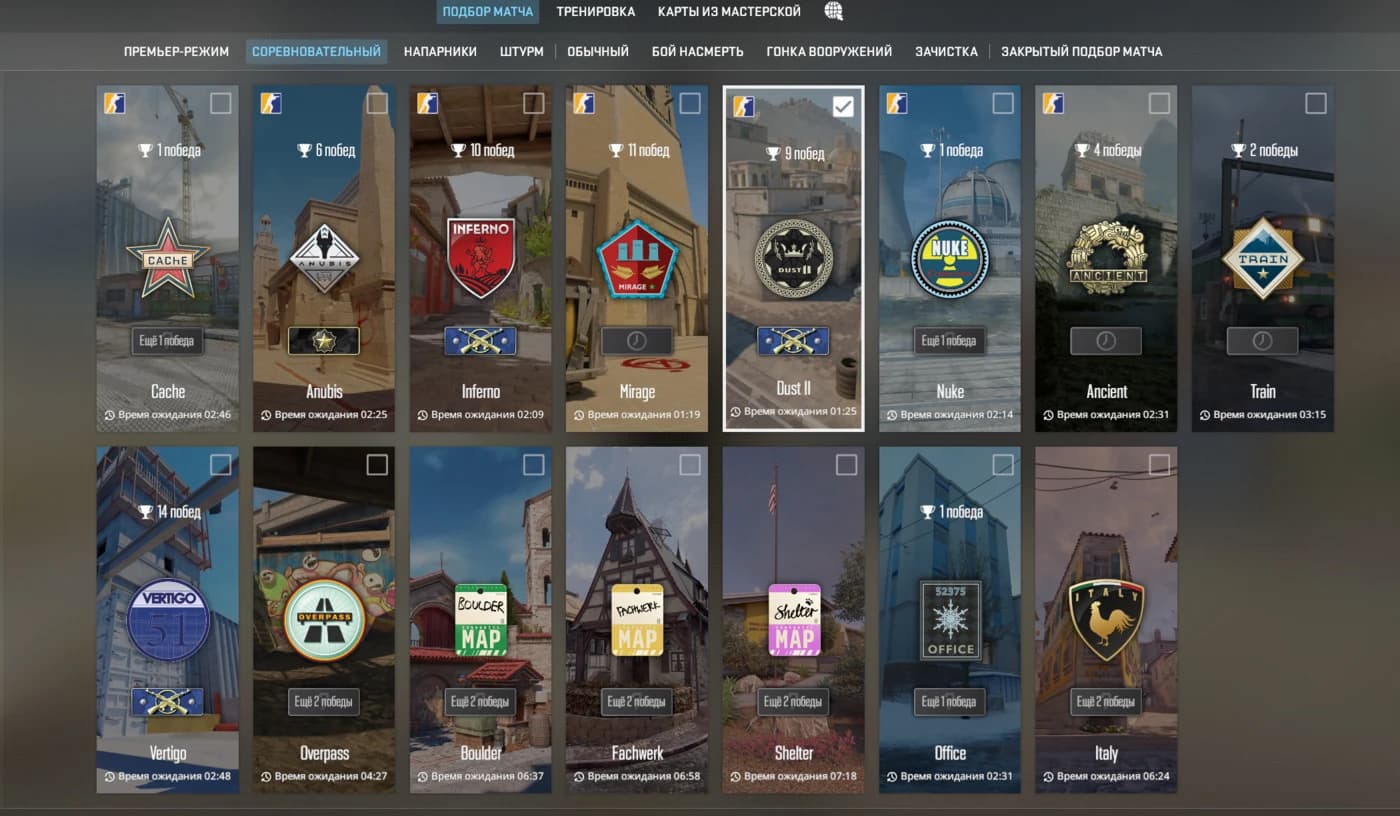Click 'Время ожидания 03:15' on the Train card
Image resolution: width=1400 pixels, height=816 pixels.
(1262, 415)
